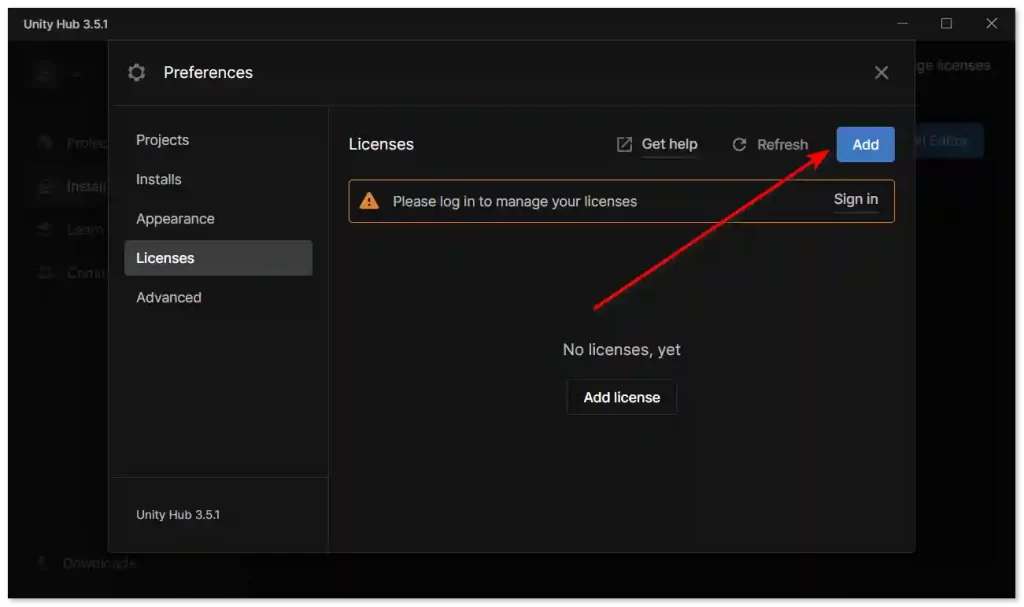Click the dimmed Learn icon behind the dialog
1024x607 pixels.
pos(44,229)
